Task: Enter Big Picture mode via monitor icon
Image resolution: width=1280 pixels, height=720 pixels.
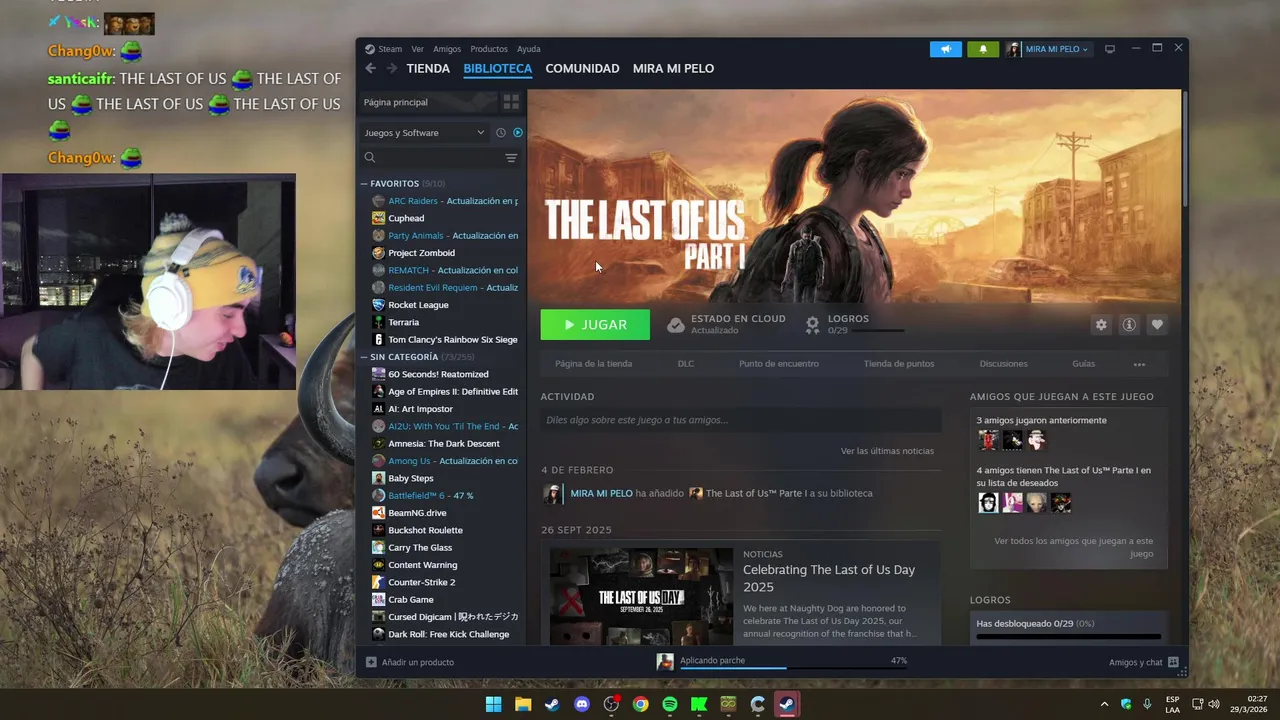Action: point(1109,49)
